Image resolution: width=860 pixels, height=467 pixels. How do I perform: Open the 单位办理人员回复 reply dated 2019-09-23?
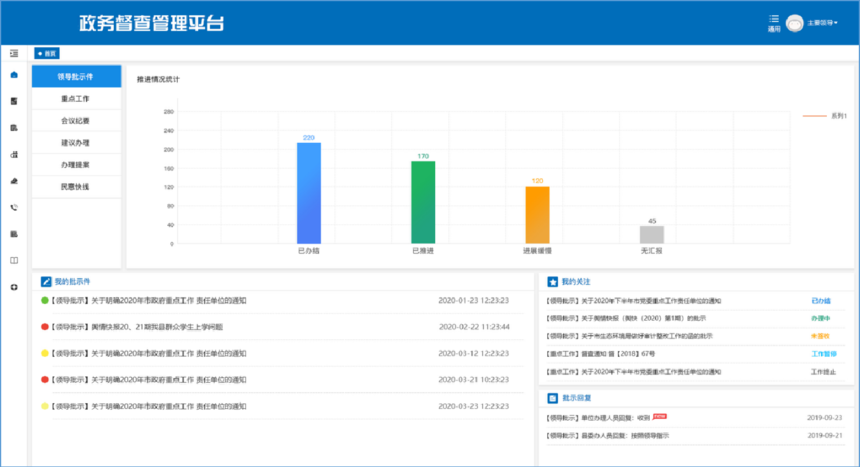598,418
